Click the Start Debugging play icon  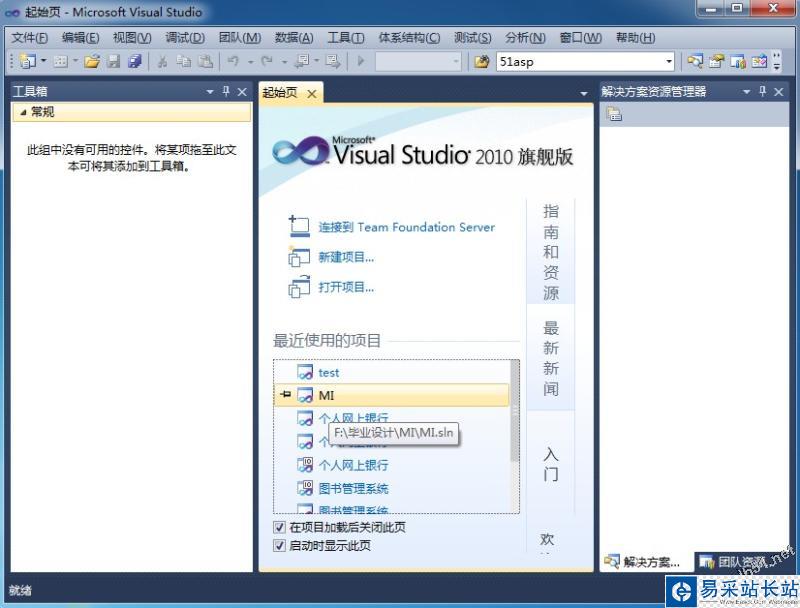pyautogui.click(x=361, y=62)
